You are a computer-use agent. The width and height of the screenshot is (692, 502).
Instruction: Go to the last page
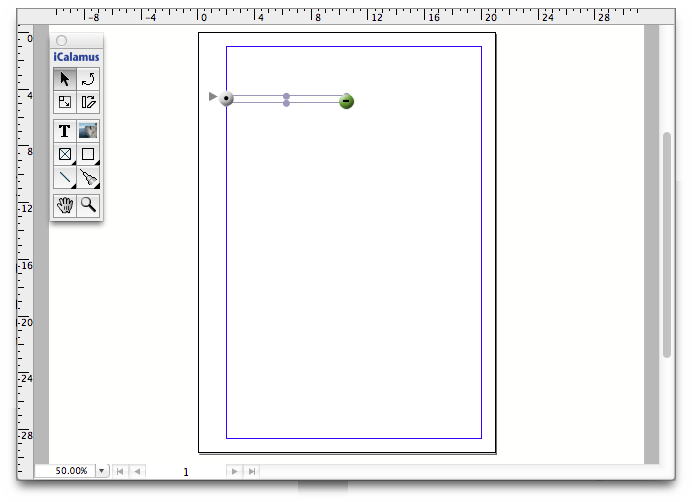point(252,471)
